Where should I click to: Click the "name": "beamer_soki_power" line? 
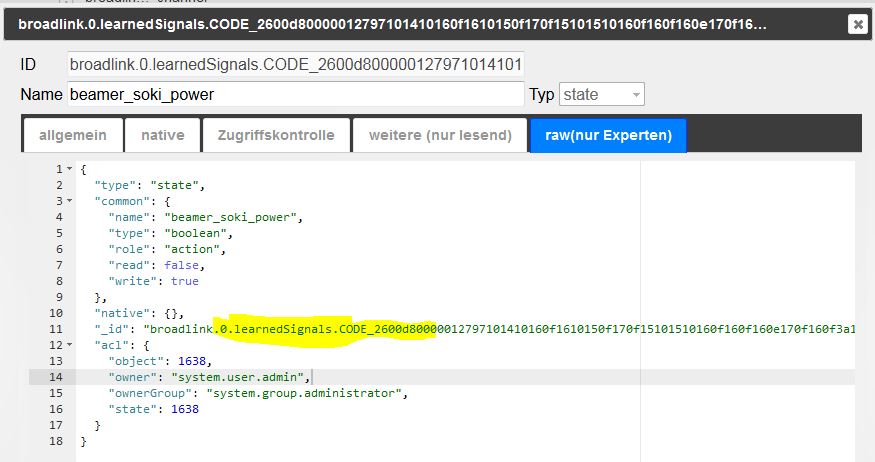pyautogui.click(x=205, y=217)
